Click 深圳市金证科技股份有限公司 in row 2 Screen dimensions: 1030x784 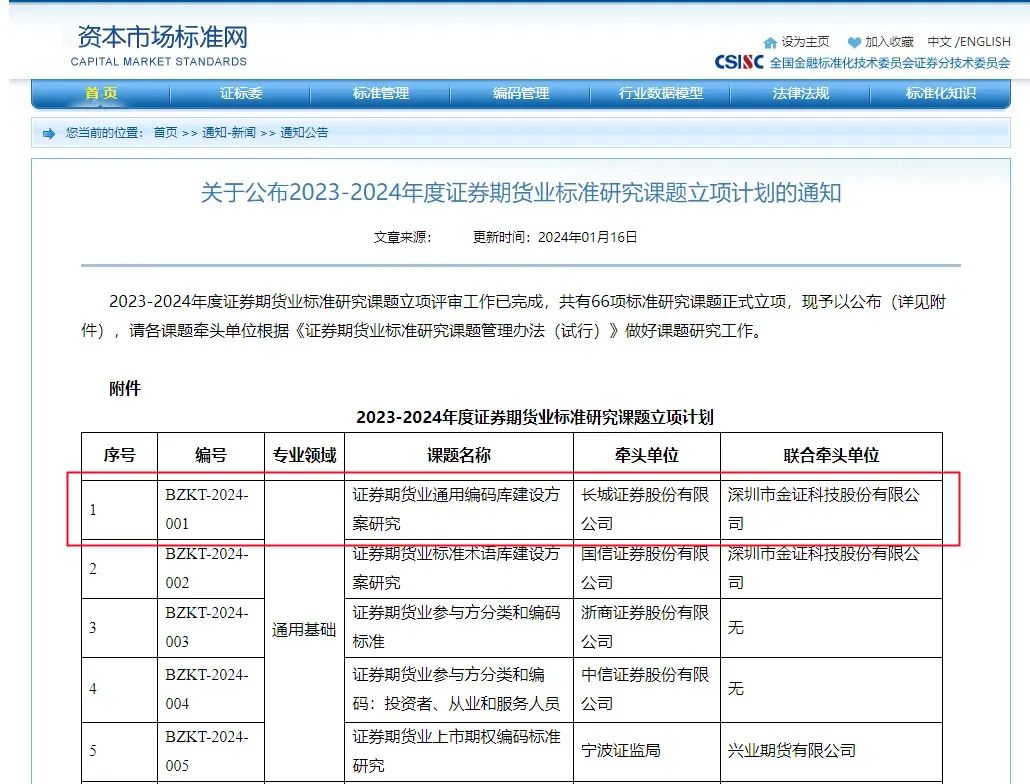coord(831,568)
